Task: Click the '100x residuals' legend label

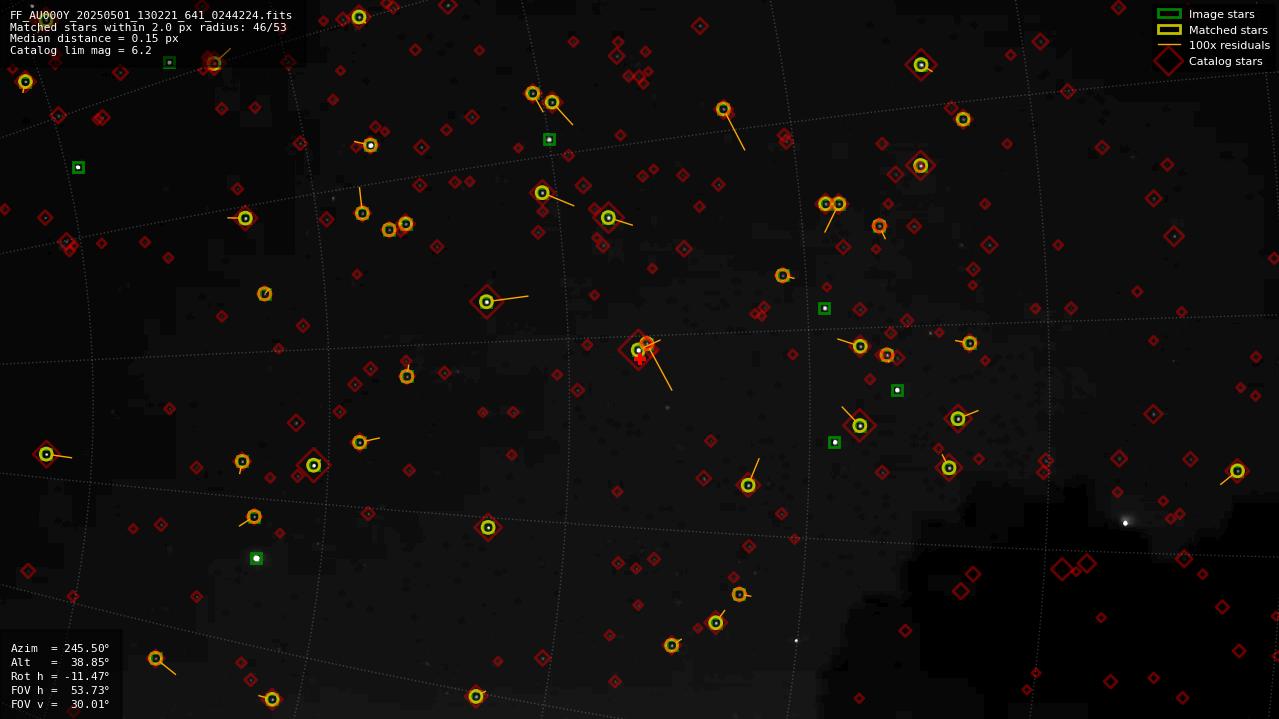Action: pos(1229,45)
